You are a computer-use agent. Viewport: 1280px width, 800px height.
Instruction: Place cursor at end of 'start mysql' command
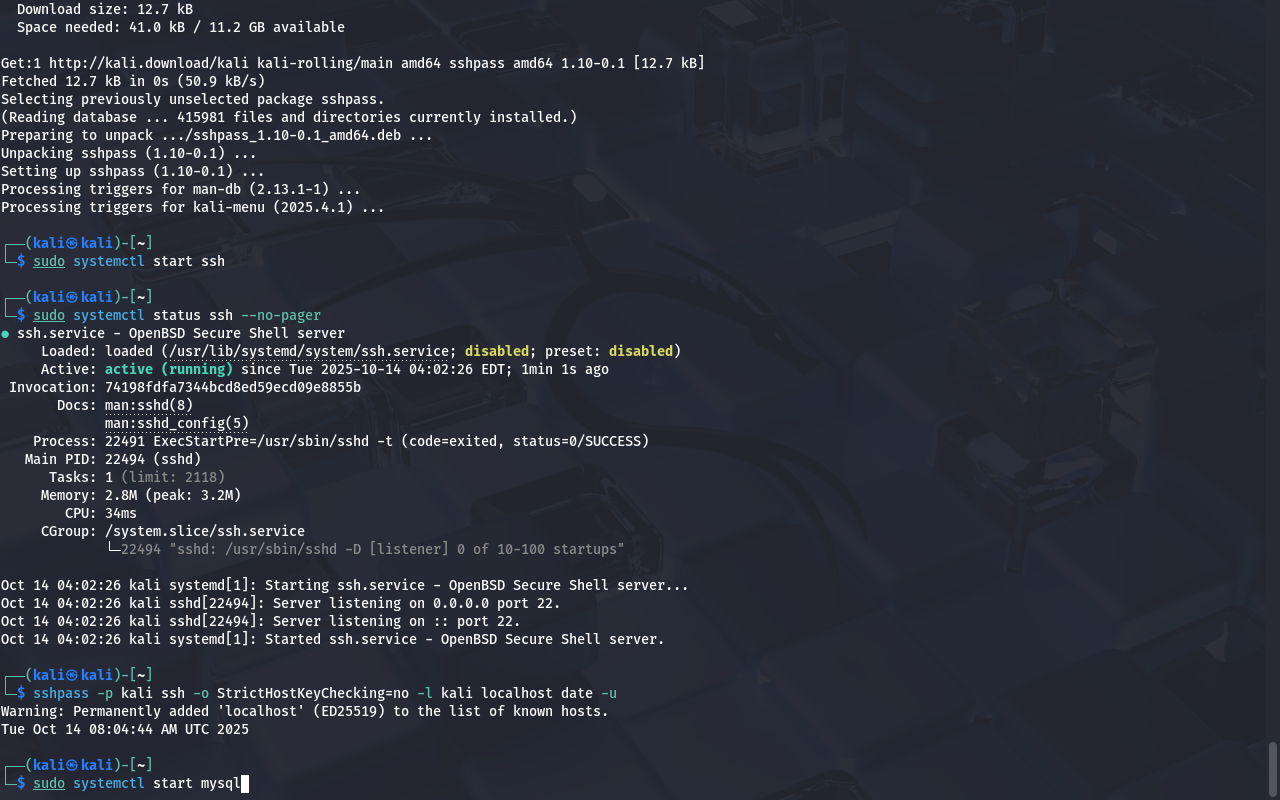[x=243, y=783]
